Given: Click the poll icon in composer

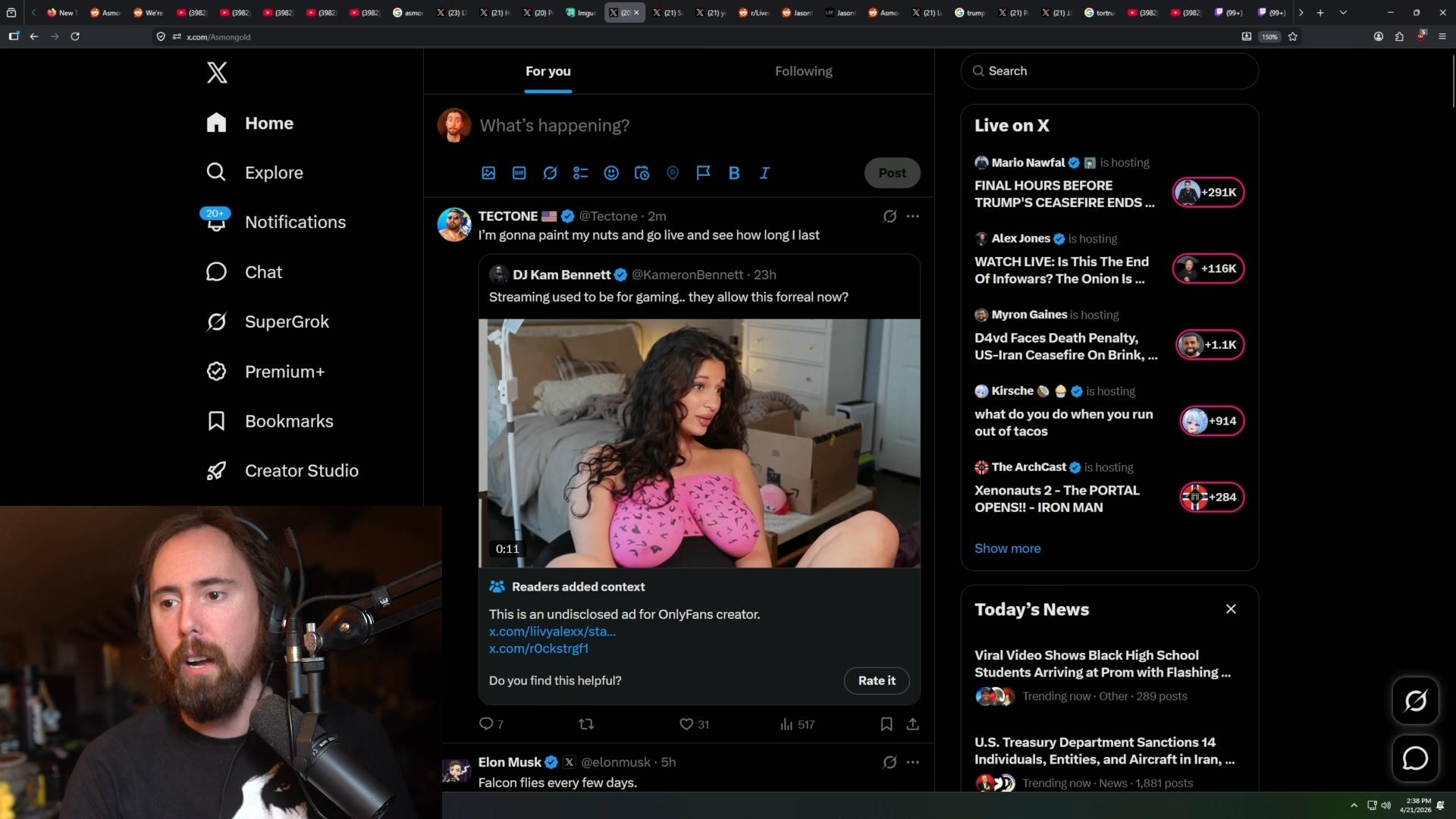Looking at the screenshot, I should (x=581, y=173).
